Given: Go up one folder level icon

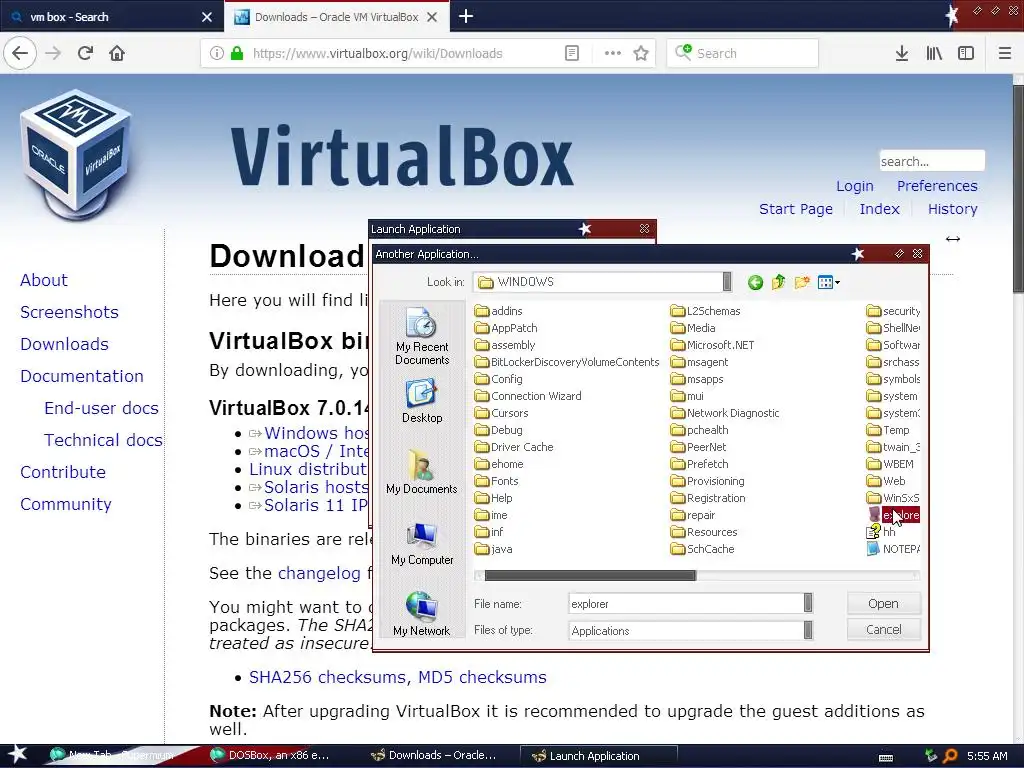Looking at the screenshot, I should click(778, 282).
